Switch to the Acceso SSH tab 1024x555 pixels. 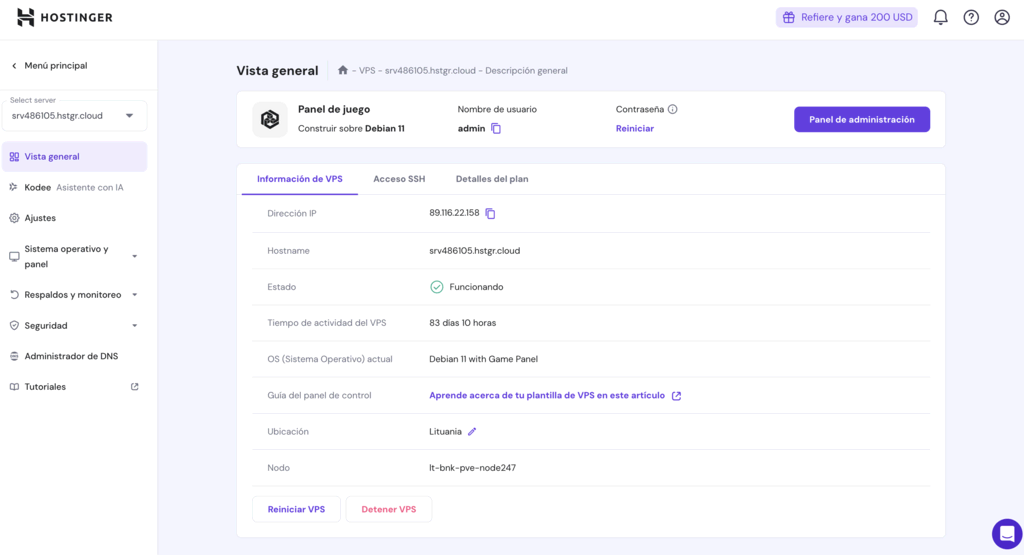(x=399, y=179)
